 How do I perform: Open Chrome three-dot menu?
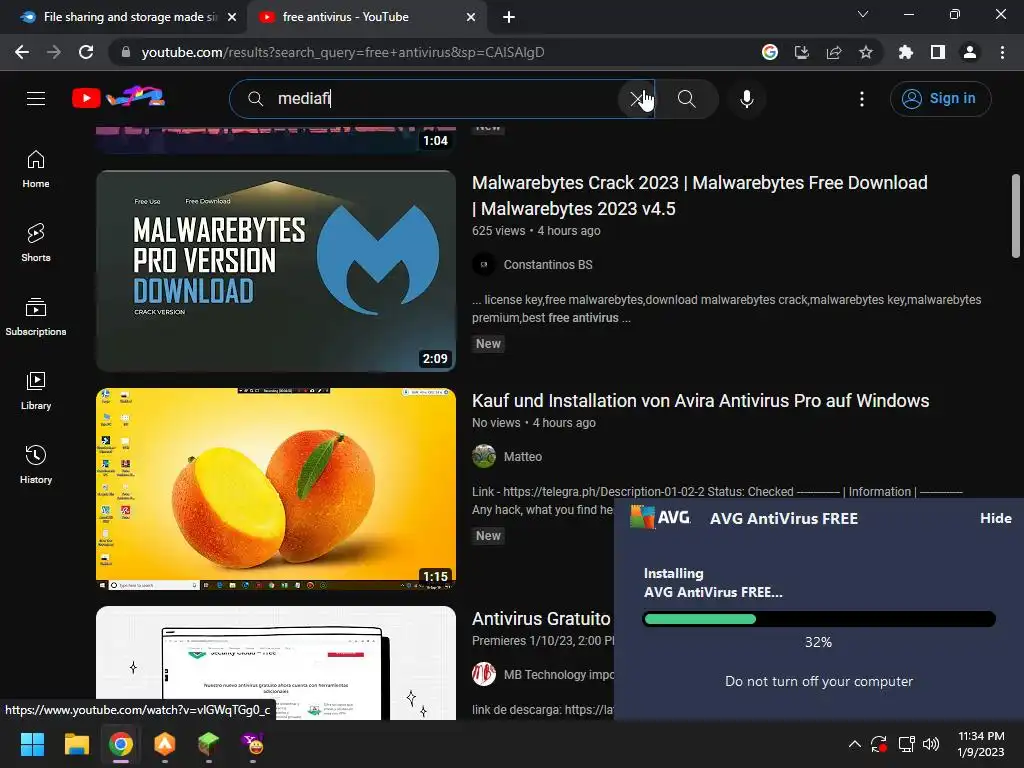1002,52
